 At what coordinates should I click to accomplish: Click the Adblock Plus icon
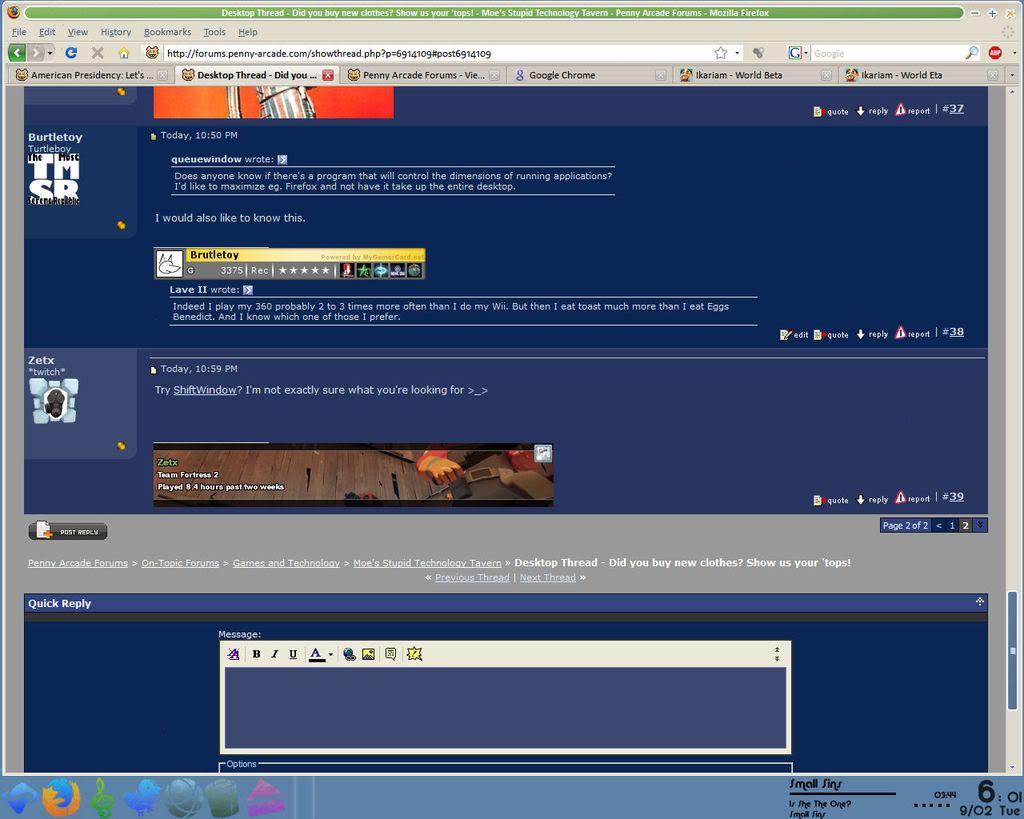pos(995,53)
